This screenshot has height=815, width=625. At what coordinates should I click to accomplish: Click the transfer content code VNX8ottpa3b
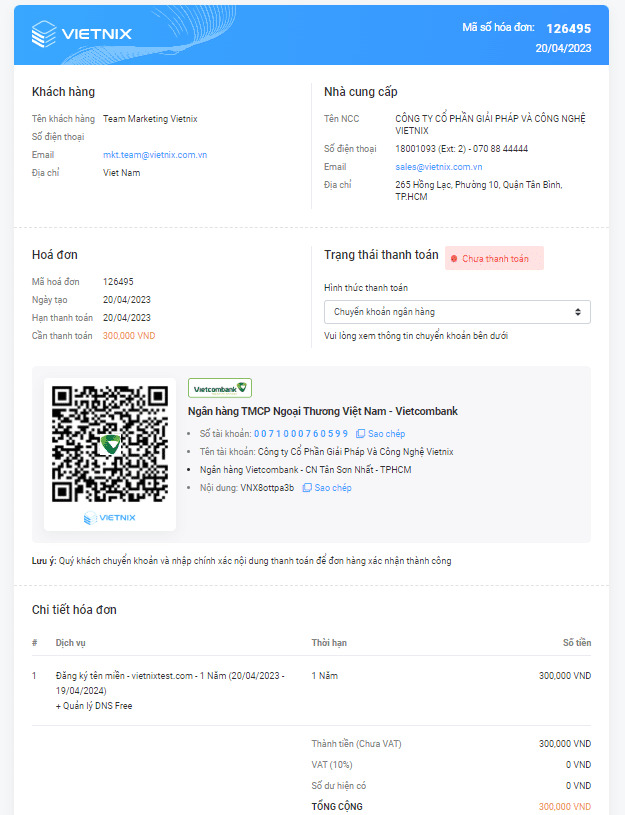click(x=267, y=488)
